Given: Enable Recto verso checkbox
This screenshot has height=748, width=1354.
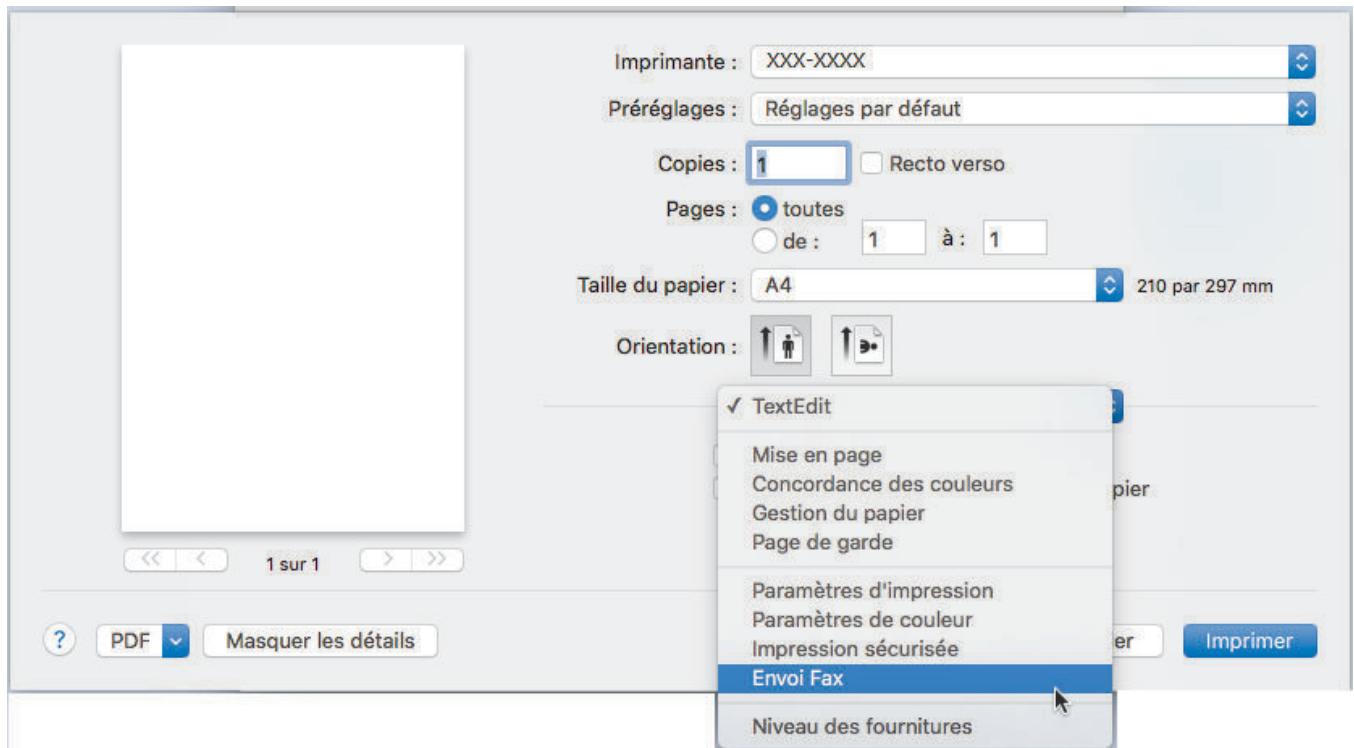Looking at the screenshot, I should pos(871,163).
